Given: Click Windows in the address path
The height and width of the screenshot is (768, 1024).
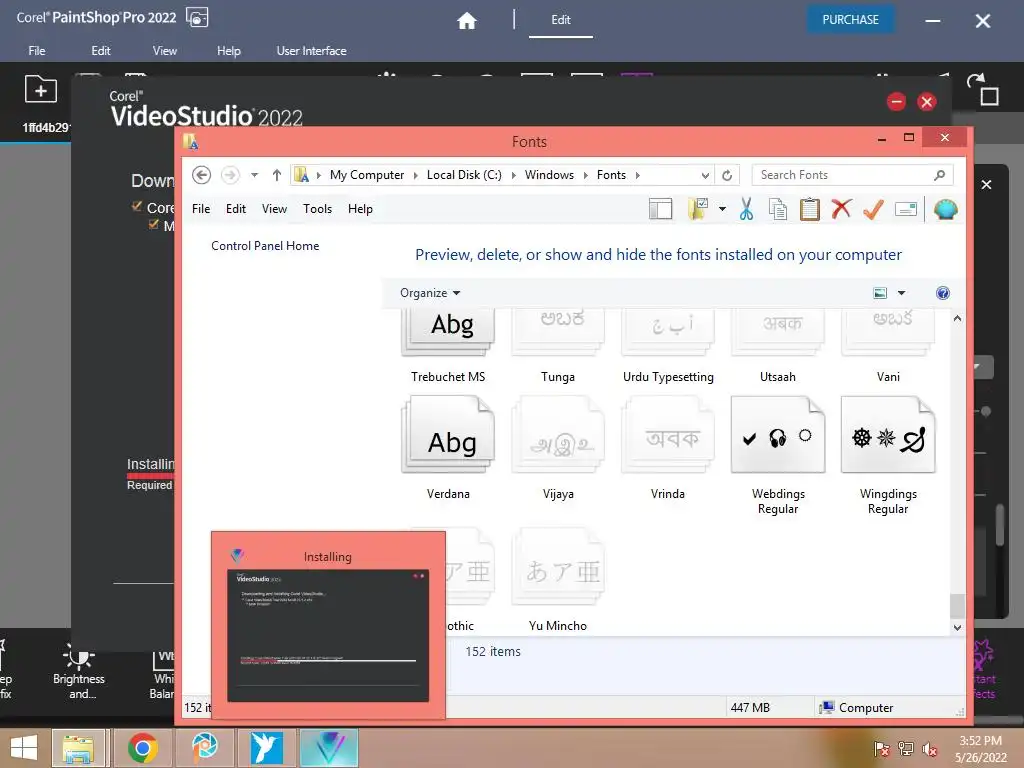Looking at the screenshot, I should [549, 175].
